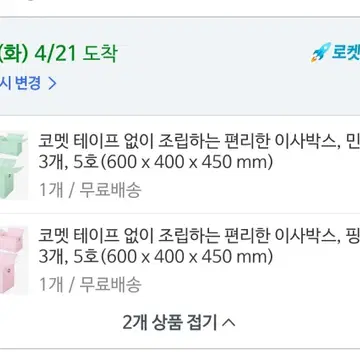
Task: Click the rocket delivery icon
Action: 321,52
